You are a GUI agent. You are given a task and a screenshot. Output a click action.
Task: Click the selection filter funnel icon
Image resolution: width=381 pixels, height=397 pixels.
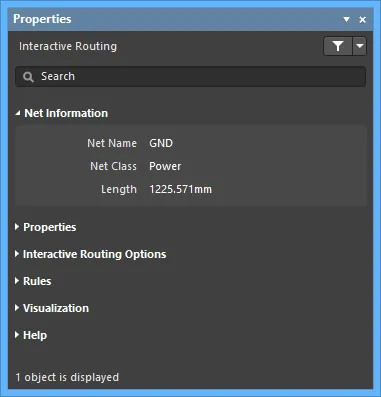(x=338, y=46)
